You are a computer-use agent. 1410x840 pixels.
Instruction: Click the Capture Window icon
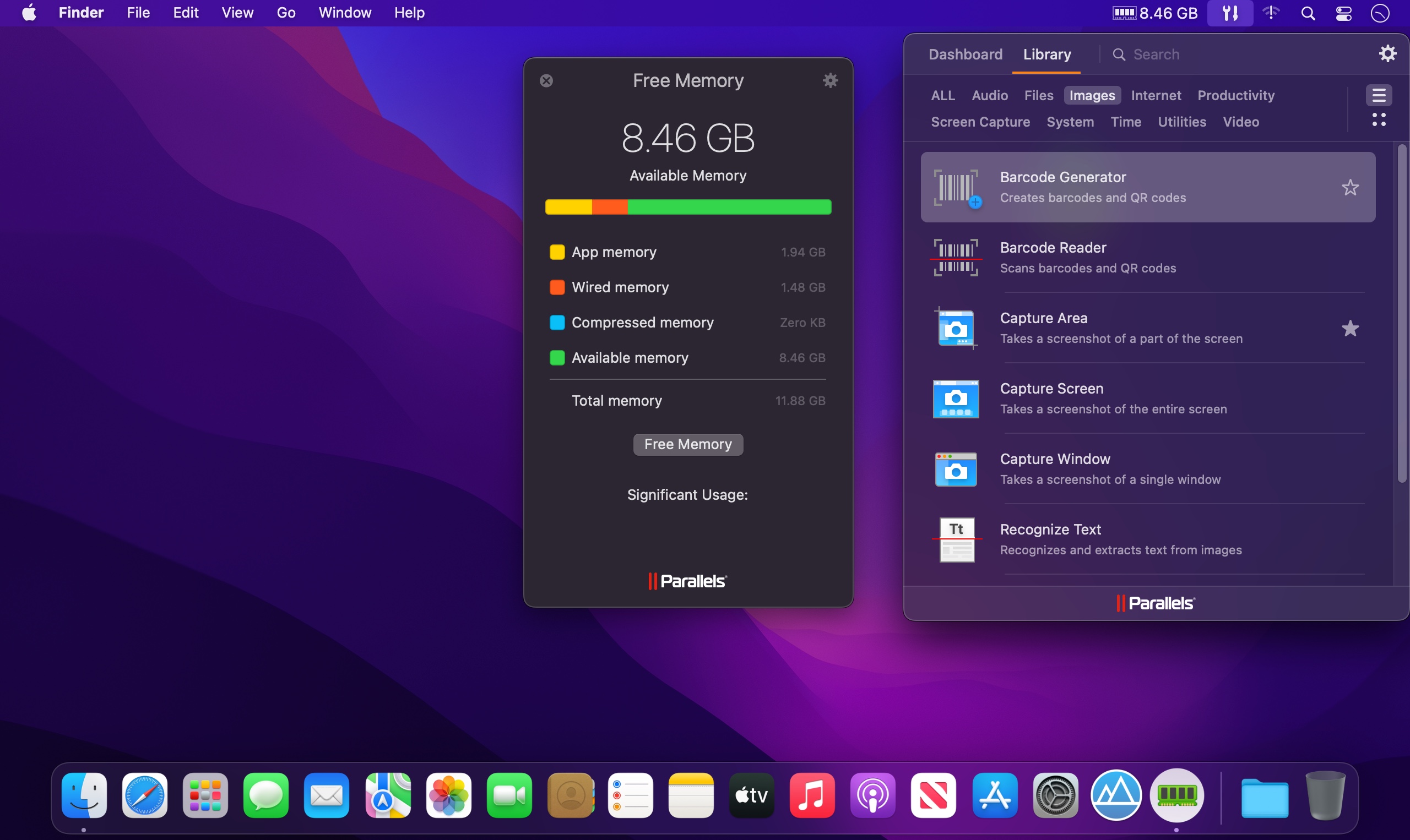tap(955, 468)
